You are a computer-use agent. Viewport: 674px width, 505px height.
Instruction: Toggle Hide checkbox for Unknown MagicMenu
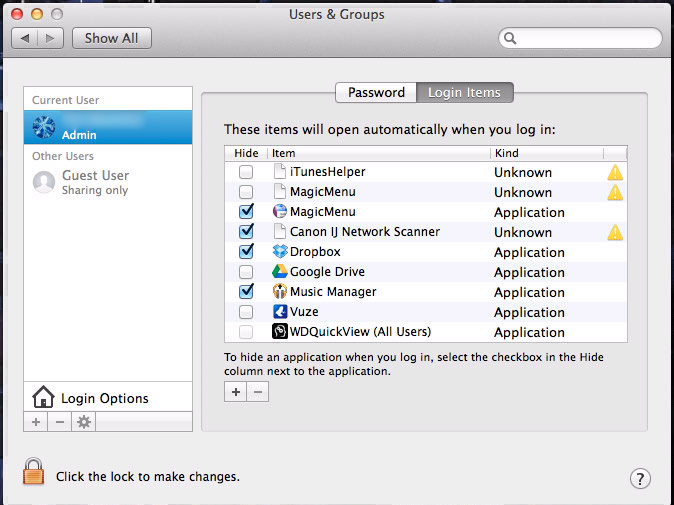(246, 192)
